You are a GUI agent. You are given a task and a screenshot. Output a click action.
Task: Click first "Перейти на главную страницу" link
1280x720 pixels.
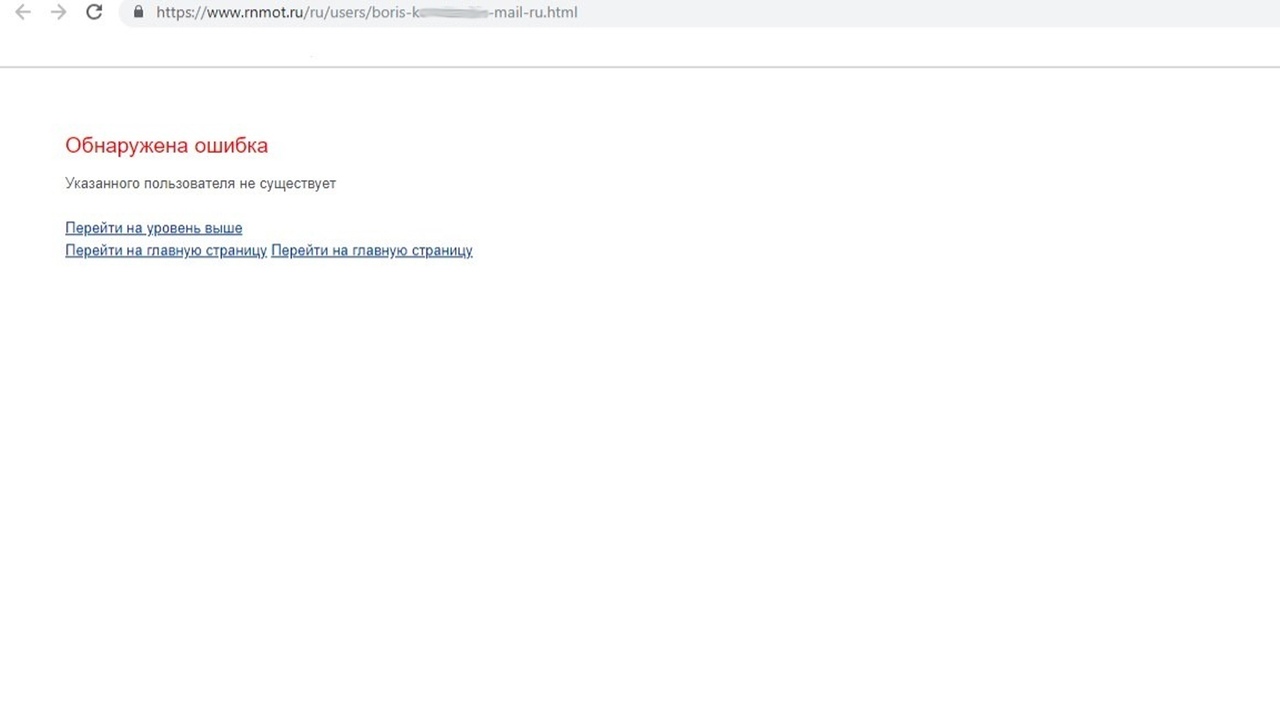pos(165,250)
